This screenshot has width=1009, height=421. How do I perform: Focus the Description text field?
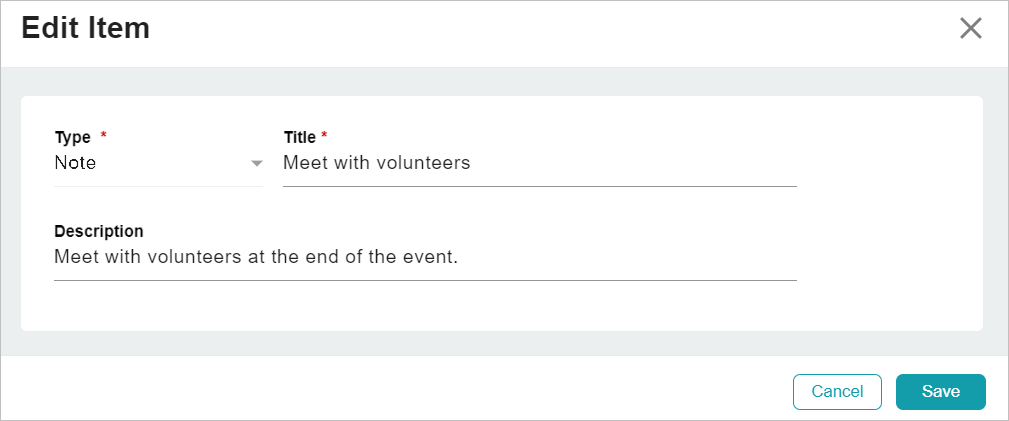click(x=425, y=257)
